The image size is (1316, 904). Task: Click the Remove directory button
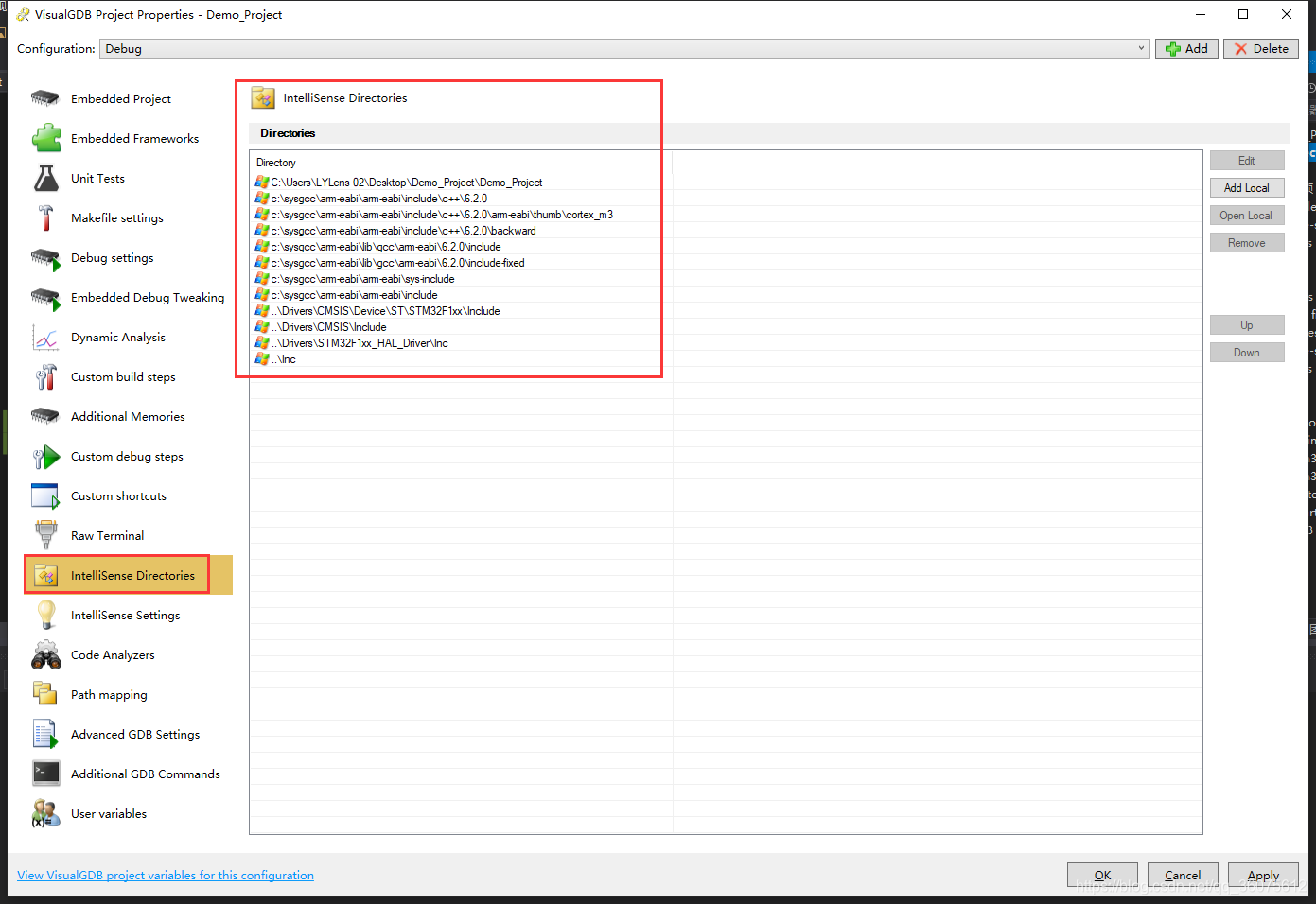1247,243
